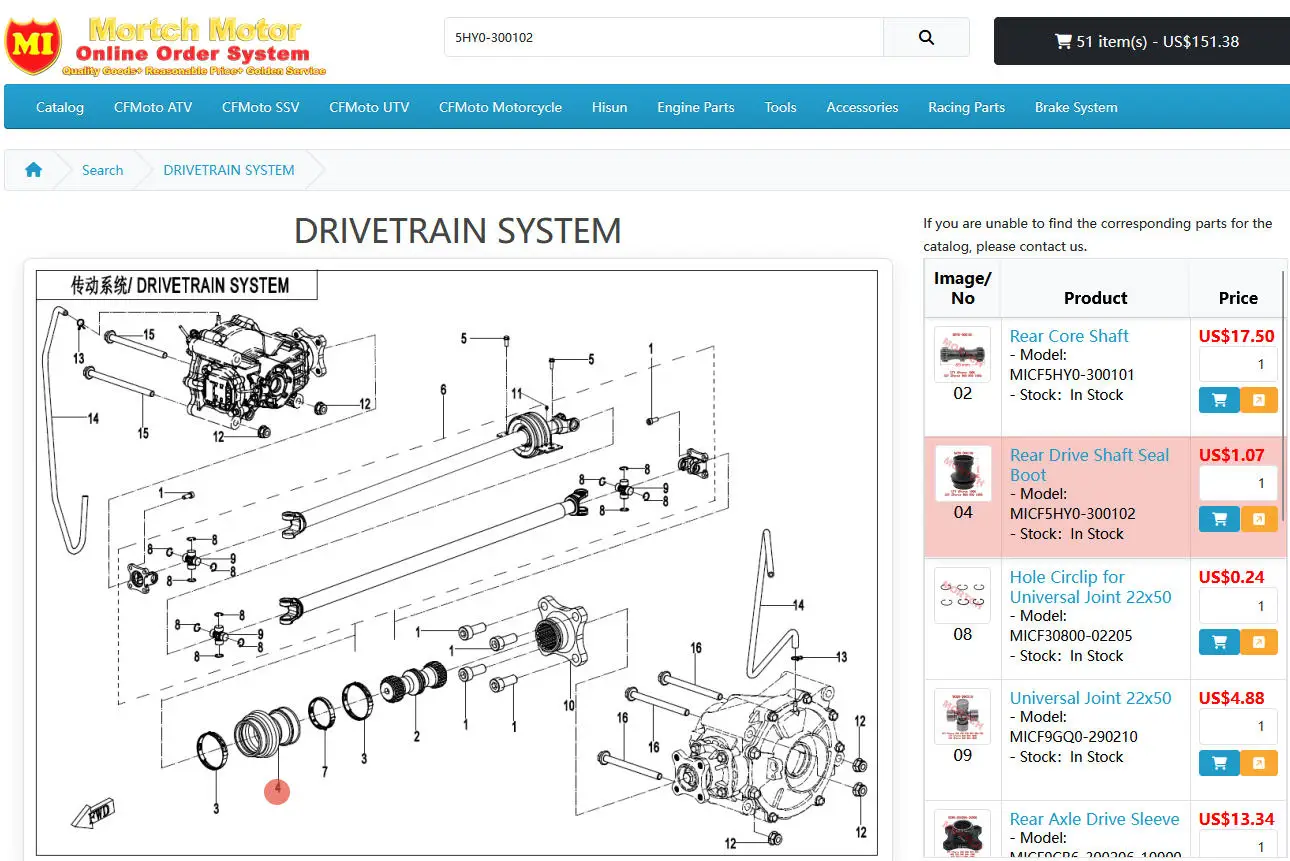
Task: Open the Rear Axle Drive Sleeve link
Action: 1094,819
